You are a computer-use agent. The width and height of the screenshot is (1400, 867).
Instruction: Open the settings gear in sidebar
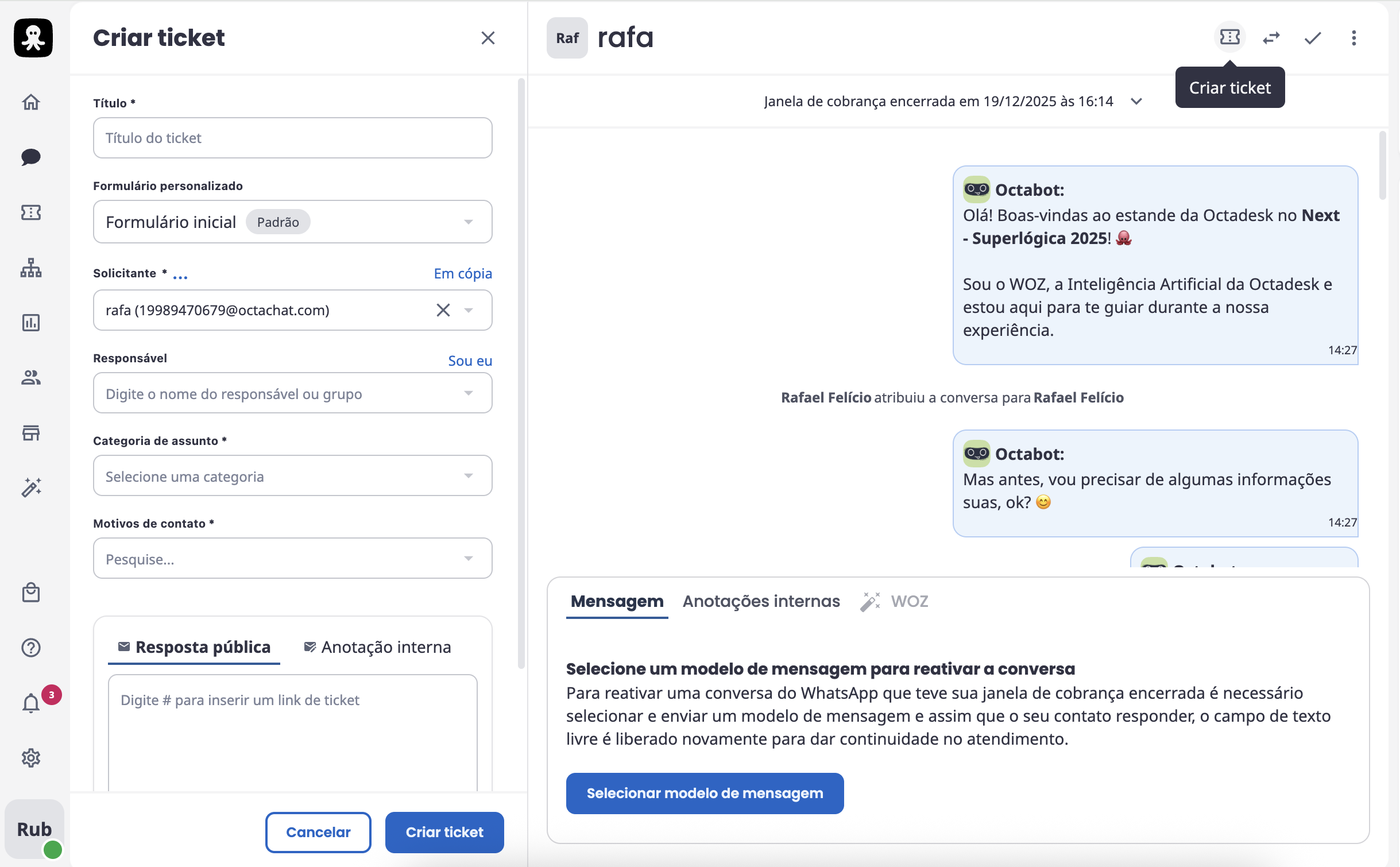point(31,758)
